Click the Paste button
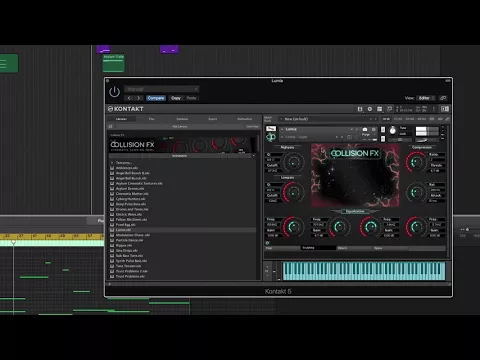Viewport: 480px width, 360px height. pyautogui.click(x=191, y=98)
